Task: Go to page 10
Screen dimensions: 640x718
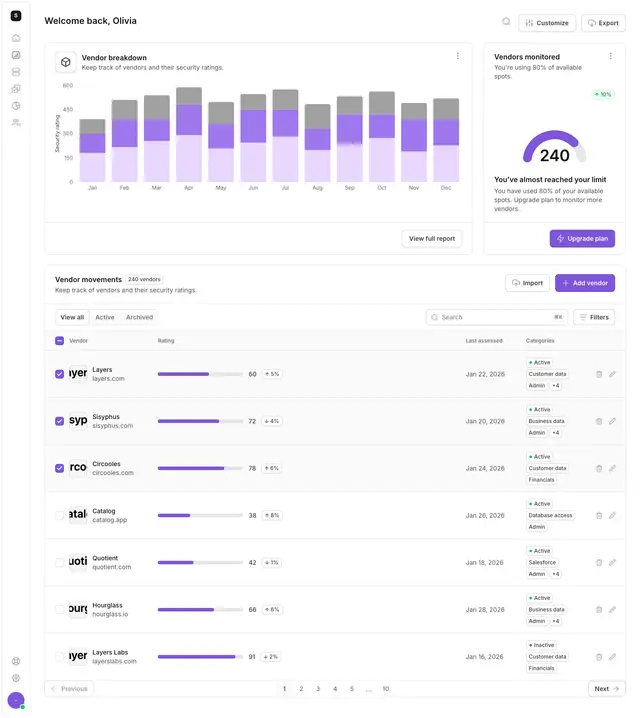Action: pos(386,689)
